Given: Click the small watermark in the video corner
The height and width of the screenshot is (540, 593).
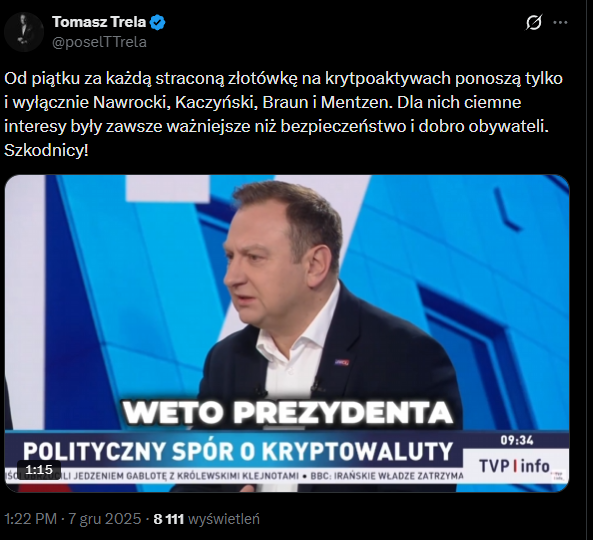Looking at the screenshot, I should (557, 475).
